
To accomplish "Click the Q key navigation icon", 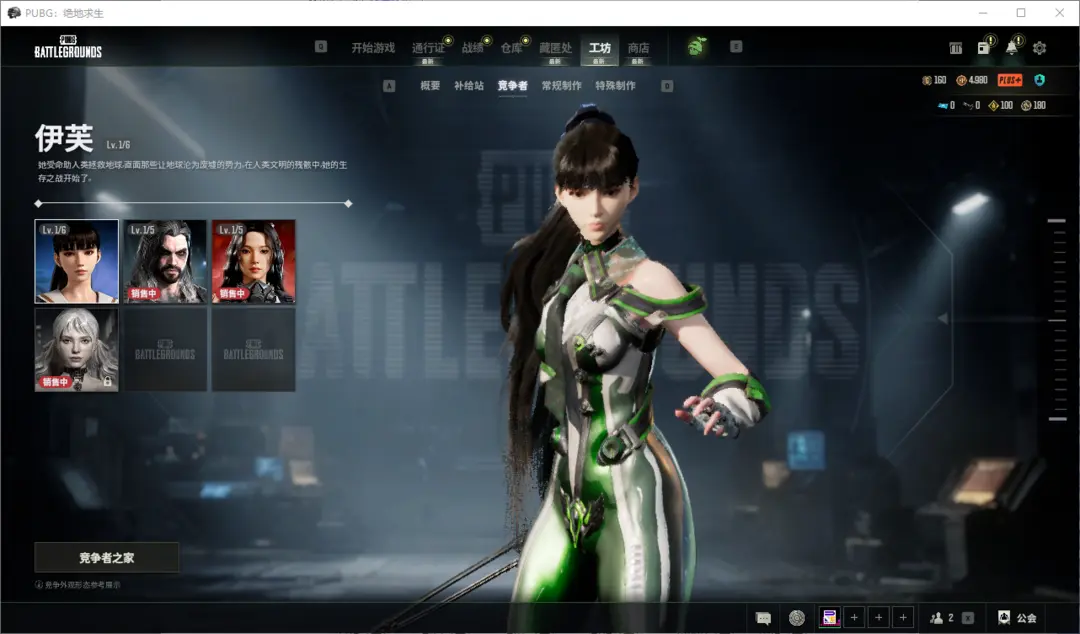I will click(x=321, y=47).
